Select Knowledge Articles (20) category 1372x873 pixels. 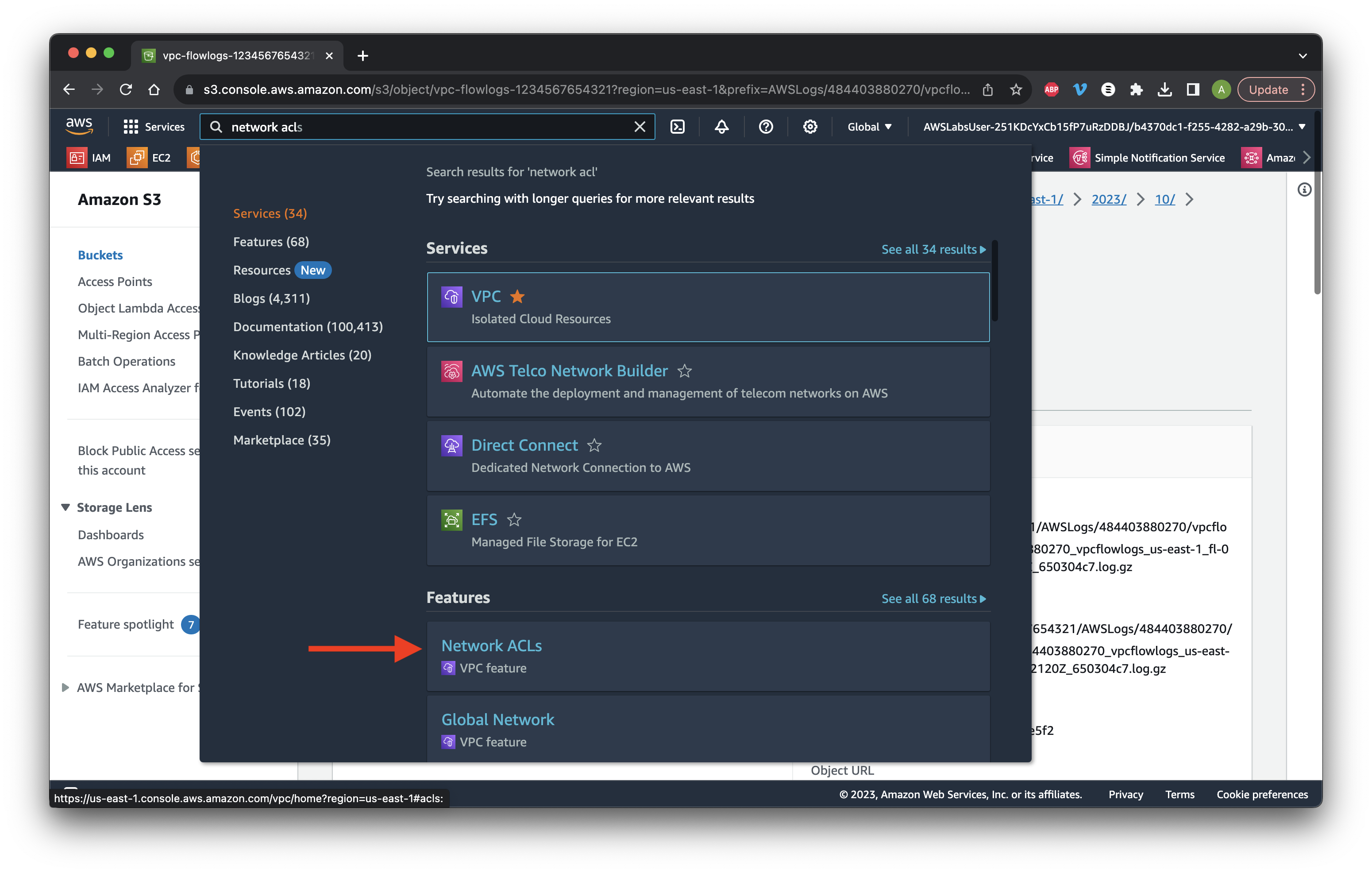(302, 355)
